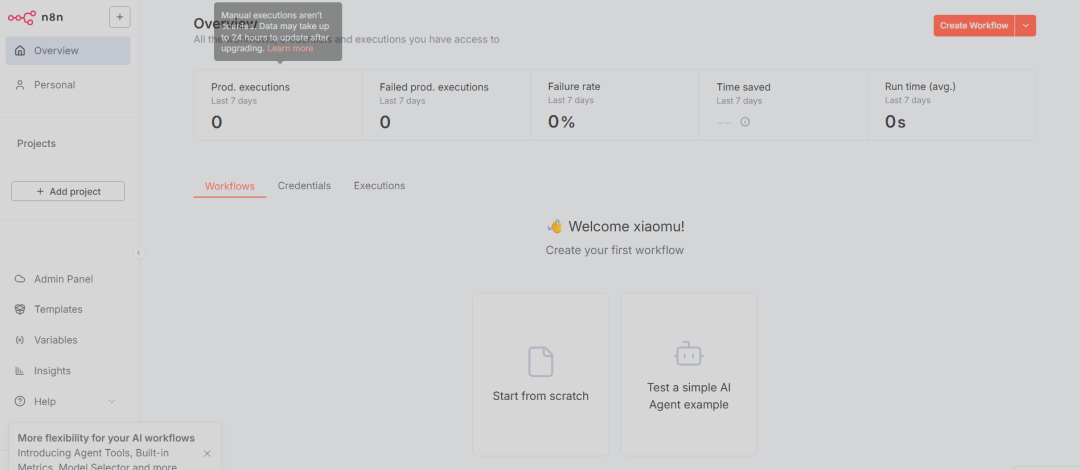Select the Failed prod. executions card
The width and height of the screenshot is (1080, 470).
[x=446, y=105]
